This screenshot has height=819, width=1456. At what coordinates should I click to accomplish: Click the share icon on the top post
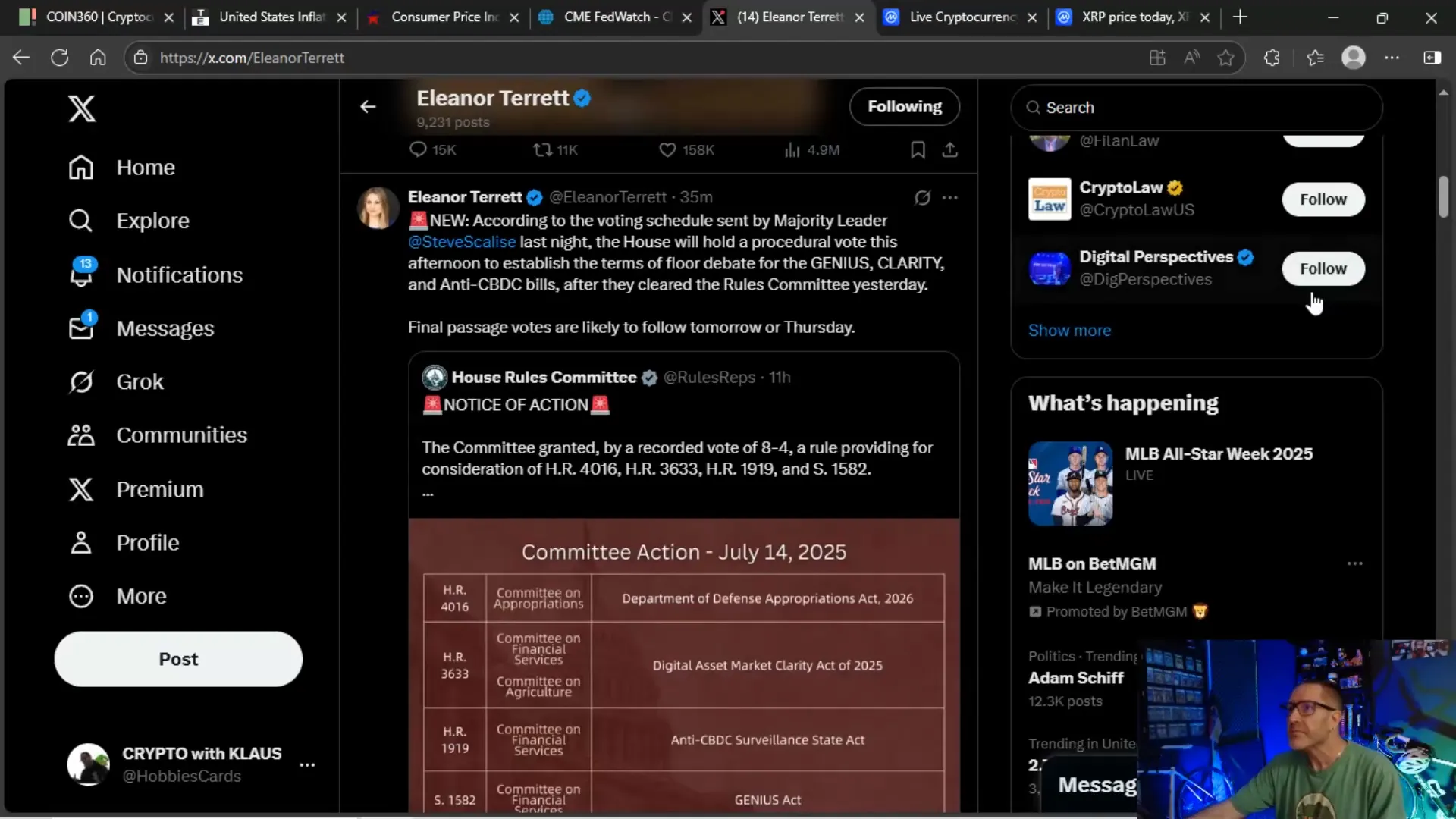(x=949, y=149)
